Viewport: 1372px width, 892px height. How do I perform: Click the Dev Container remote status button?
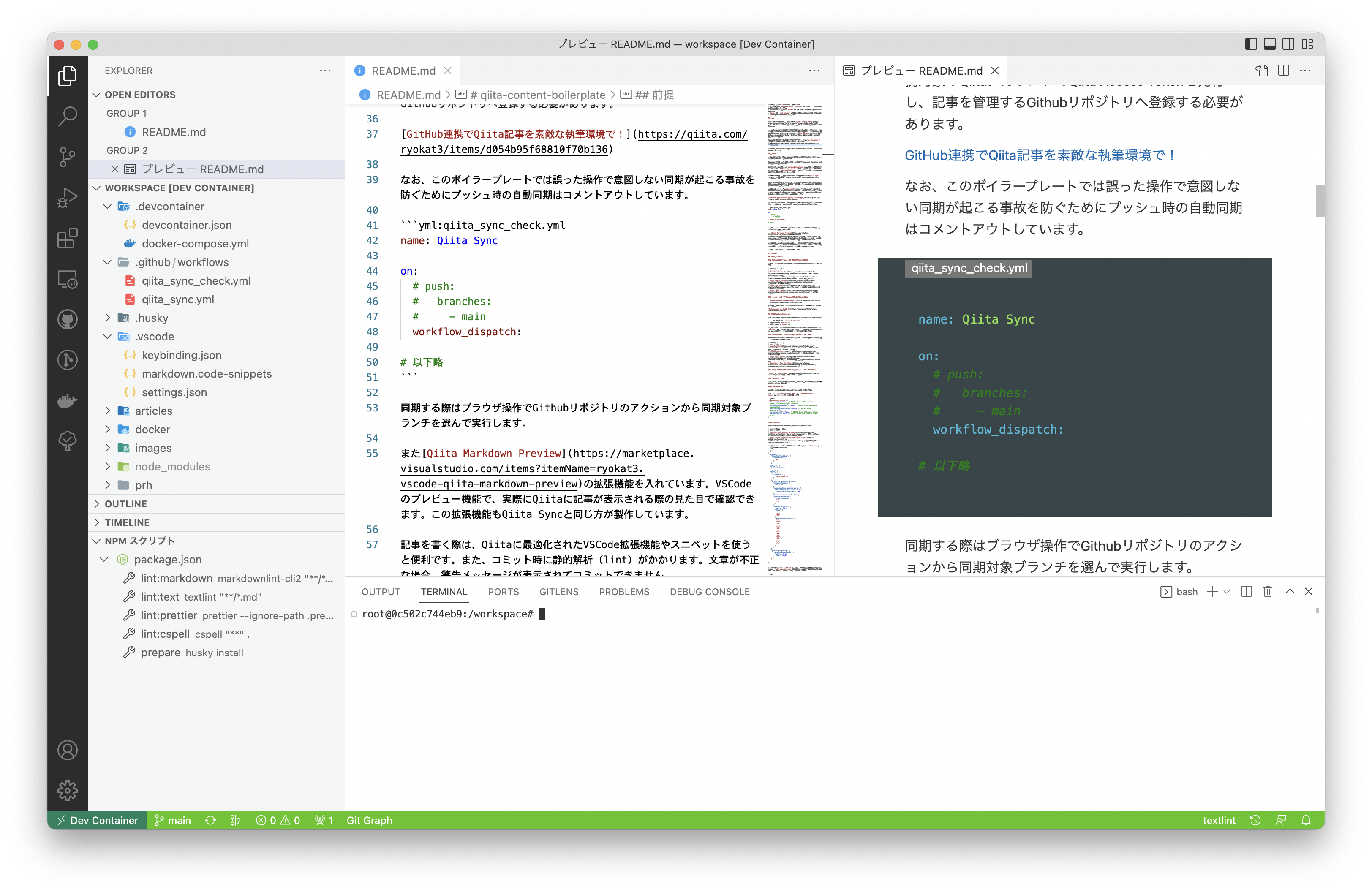pos(98,820)
